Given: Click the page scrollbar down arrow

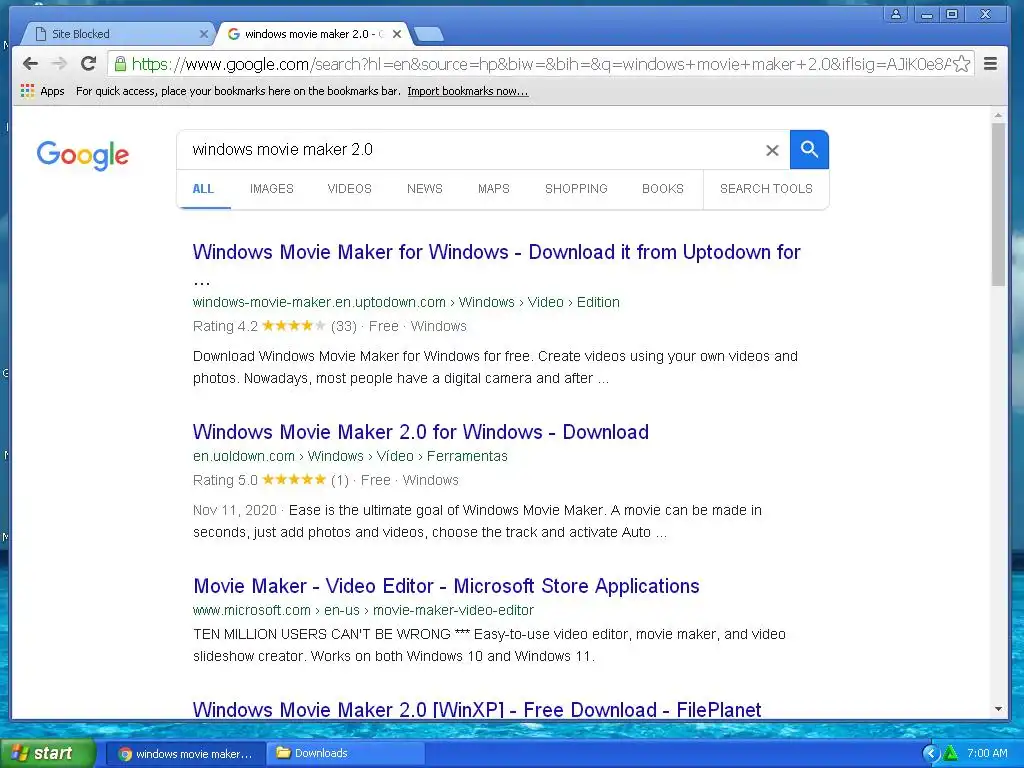Looking at the screenshot, I should point(998,709).
